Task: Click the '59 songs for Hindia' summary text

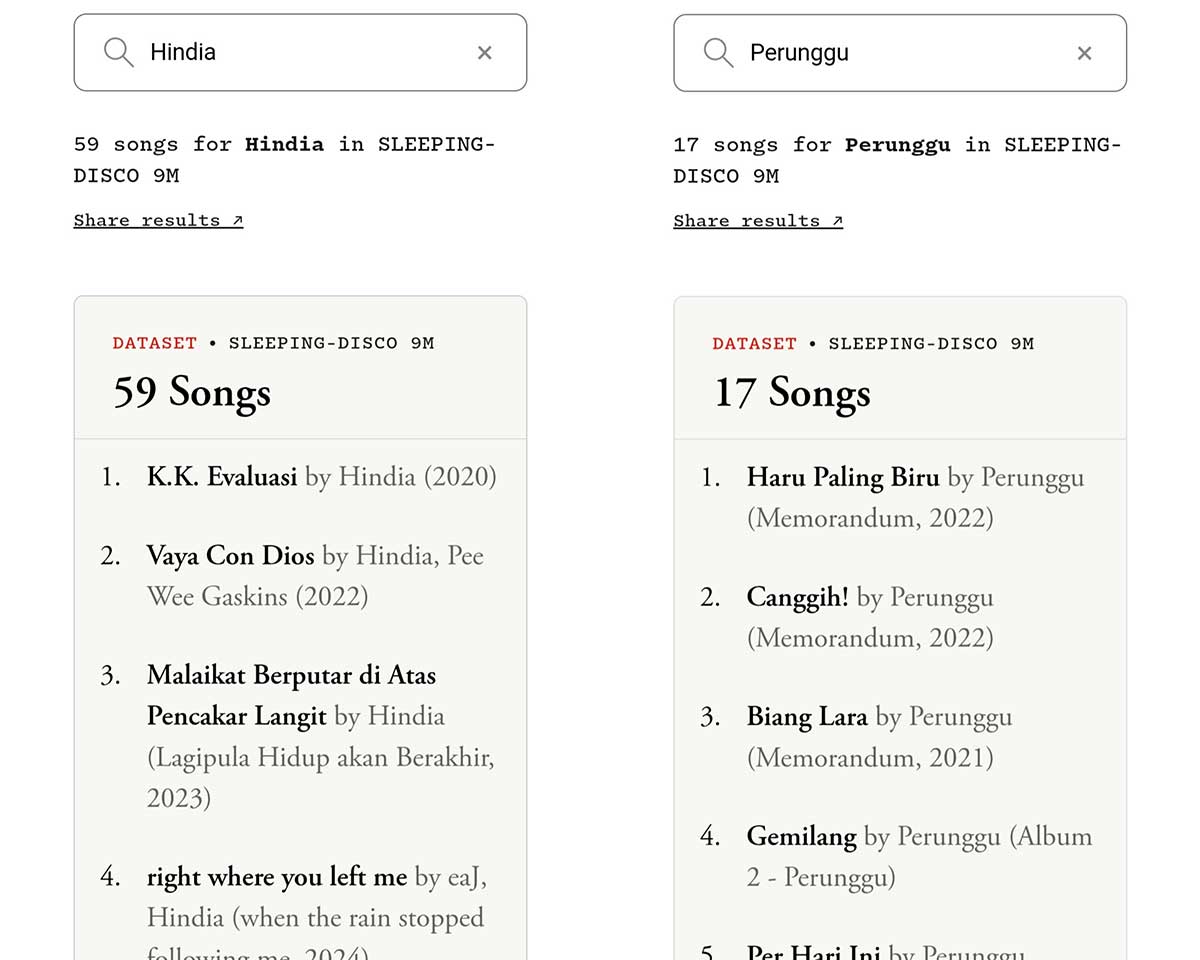Action: click(285, 160)
